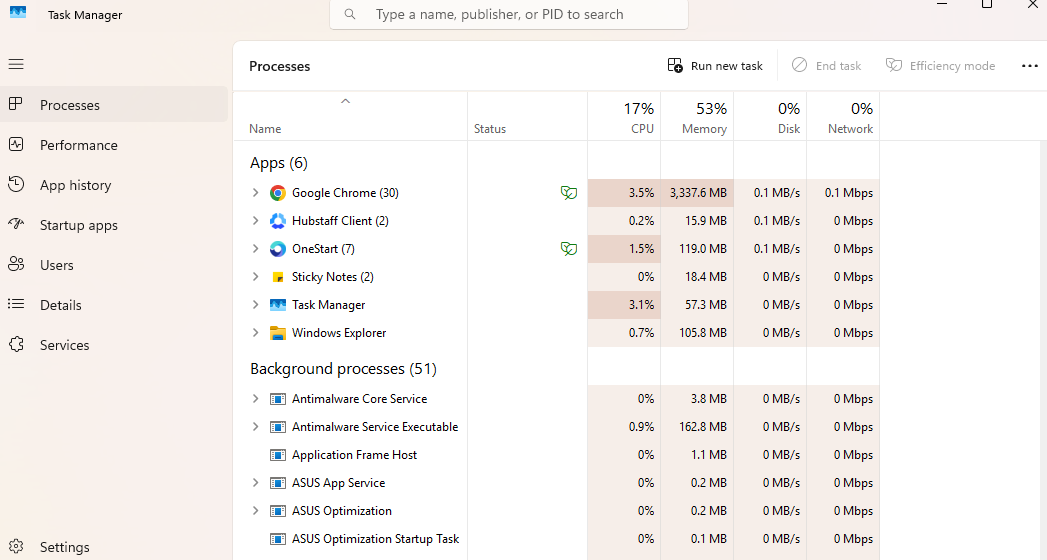The image size is (1047, 560).
Task: Expand the Google Chrome process group
Action: [x=255, y=193]
